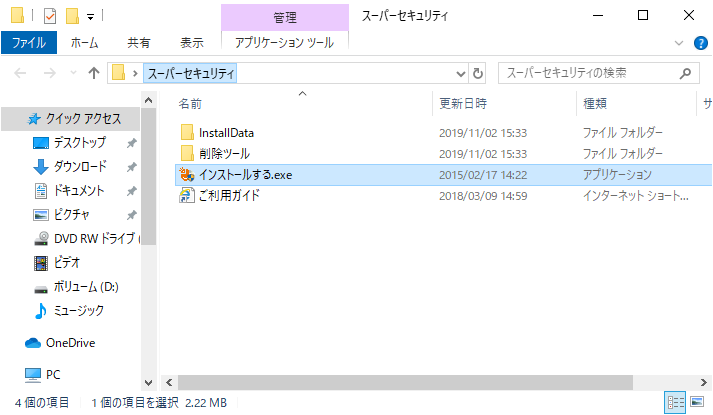Open ダウンロード in the navigation pane

coord(80,166)
